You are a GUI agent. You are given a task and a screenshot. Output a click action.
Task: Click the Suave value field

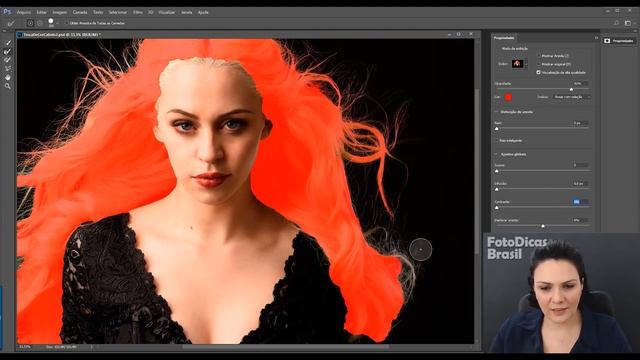pyautogui.click(x=580, y=165)
